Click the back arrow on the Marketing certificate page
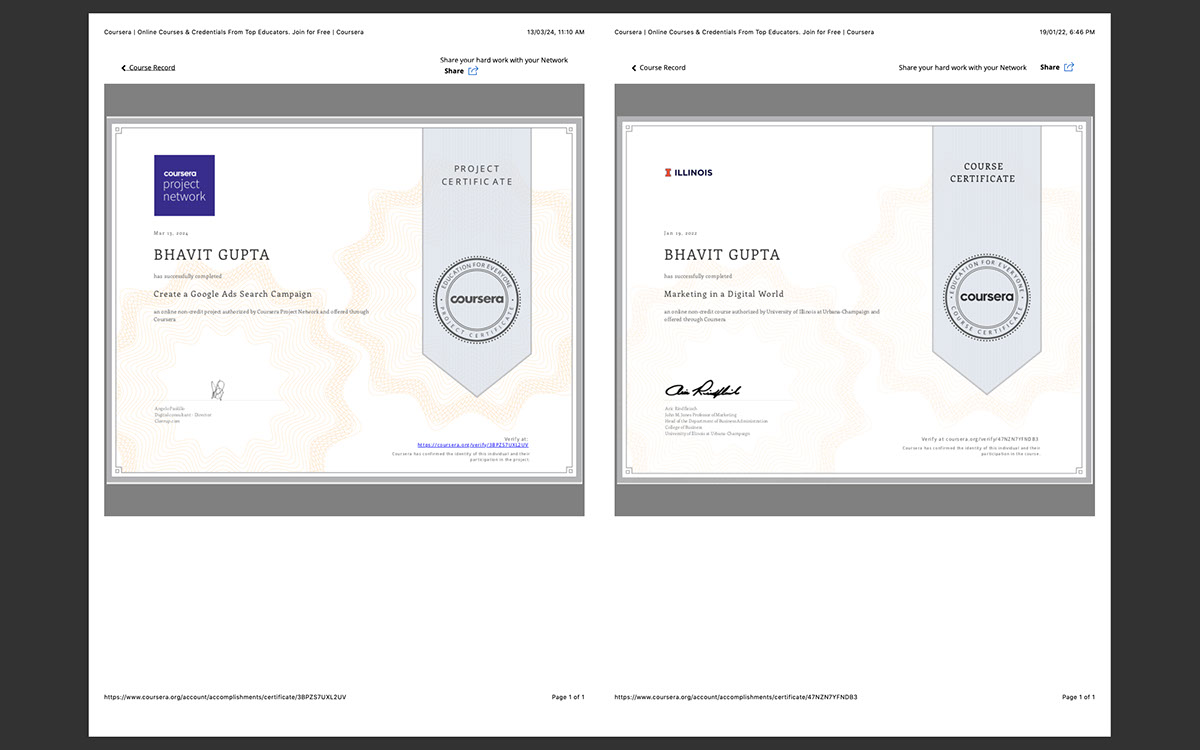 click(x=634, y=68)
